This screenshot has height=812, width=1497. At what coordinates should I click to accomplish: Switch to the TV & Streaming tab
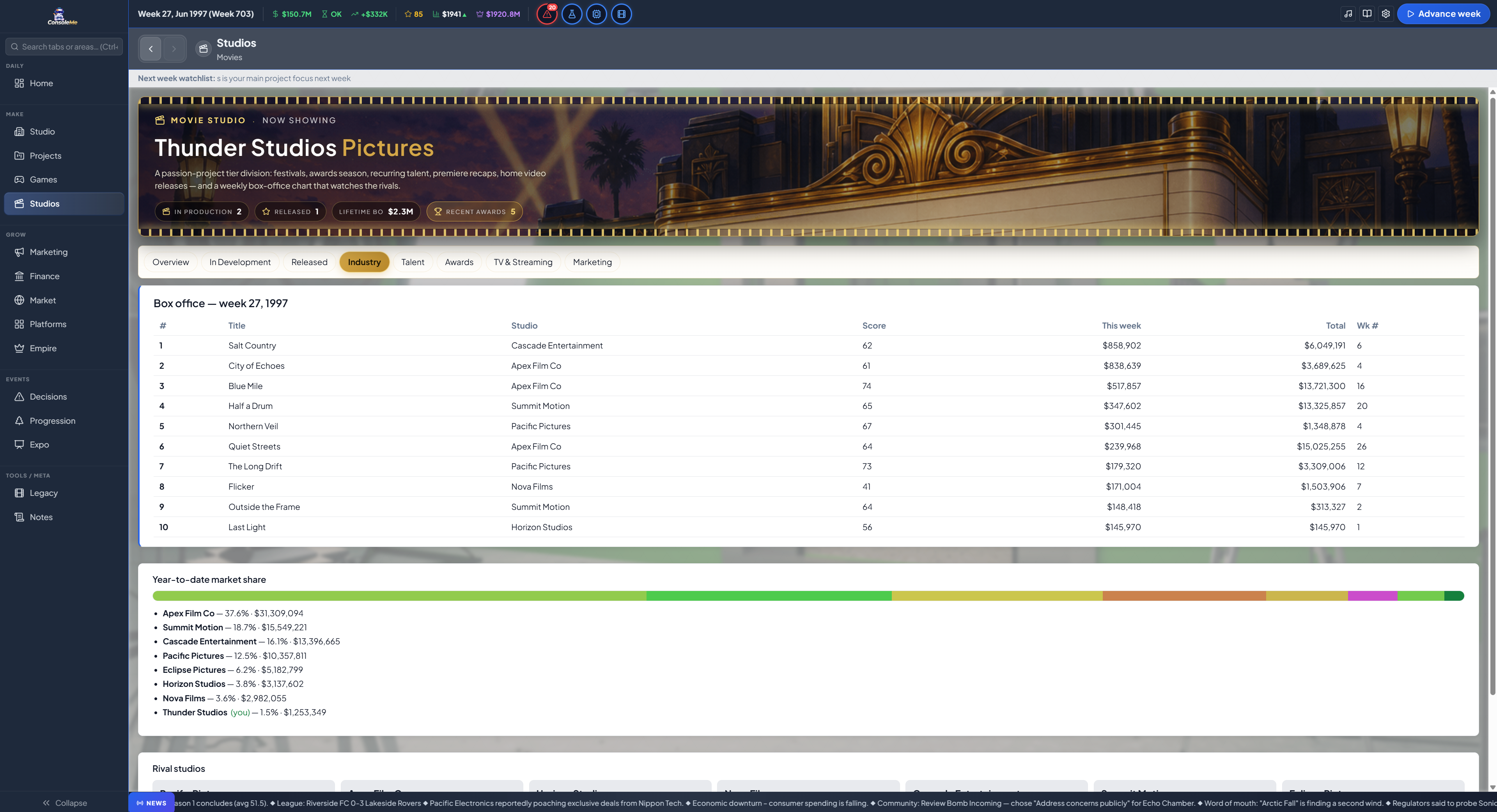[523, 262]
